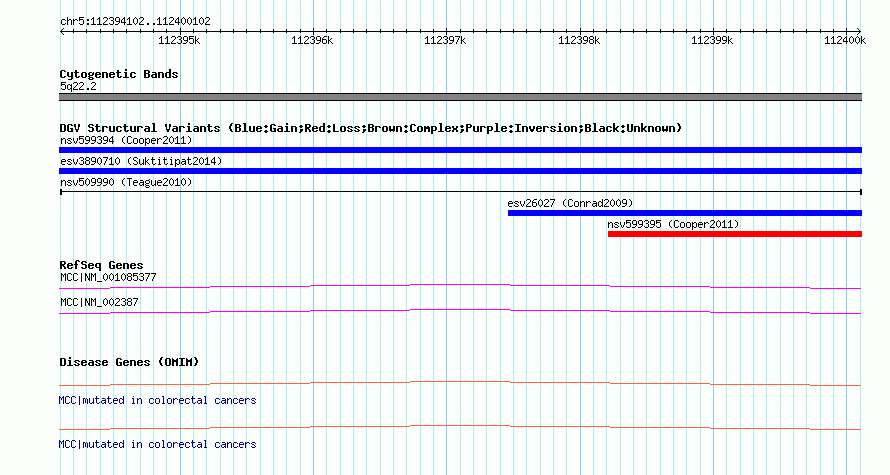Click the black nsv509990 variant line
This screenshot has width=890, height=475.
tap(460, 192)
